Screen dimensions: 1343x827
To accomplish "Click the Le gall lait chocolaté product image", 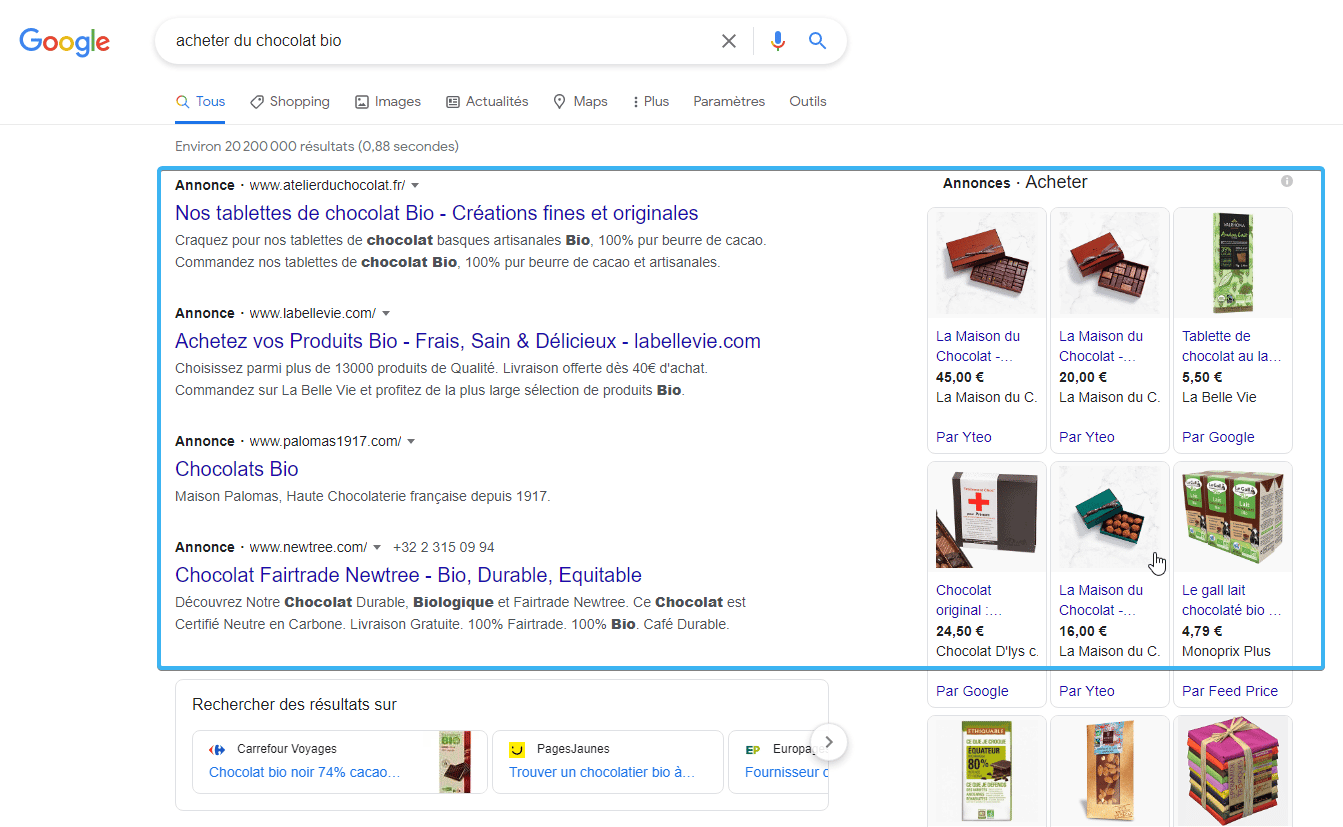I will click(1233, 518).
